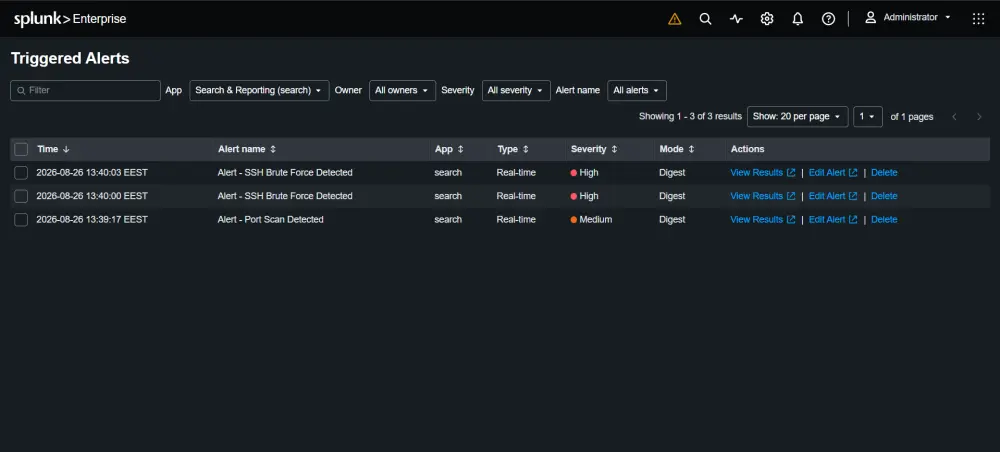The image size is (1000, 452).
Task: Sort by Type column header
Action: 513,149
